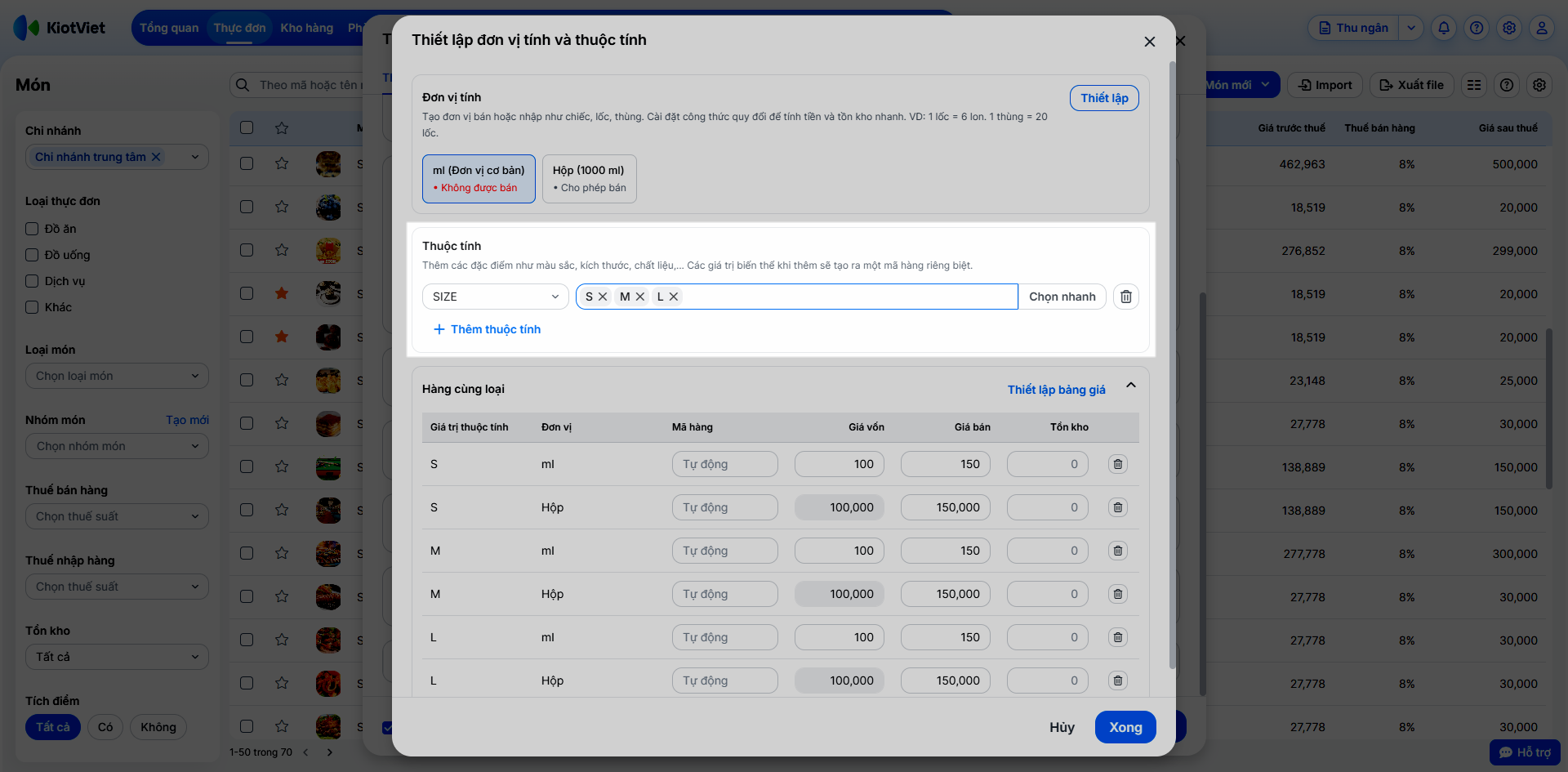
Task: Check the Đồ uống category checkbox
Action: (32, 255)
